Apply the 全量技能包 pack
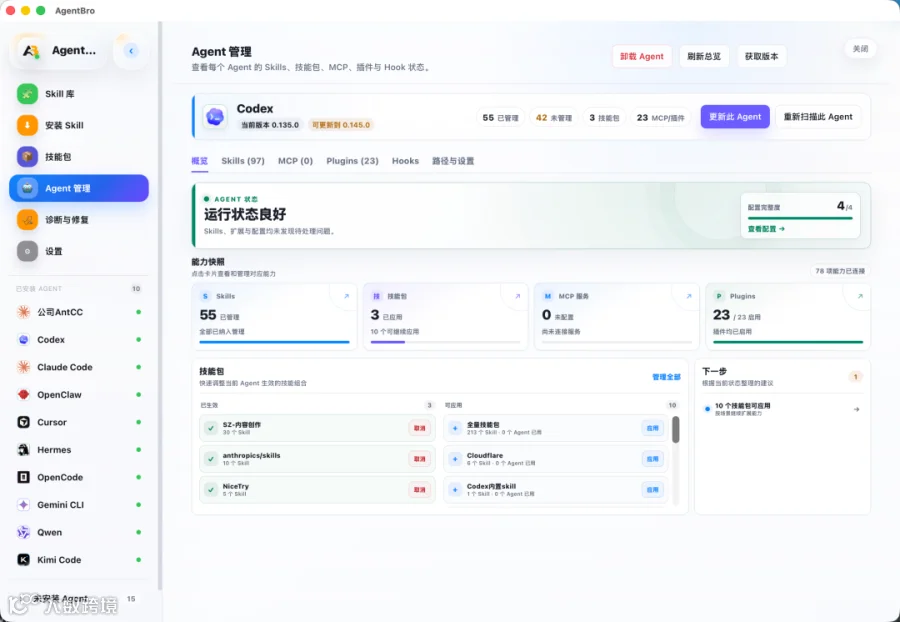This screenshot has height=622, width=900. click(653, 428)
